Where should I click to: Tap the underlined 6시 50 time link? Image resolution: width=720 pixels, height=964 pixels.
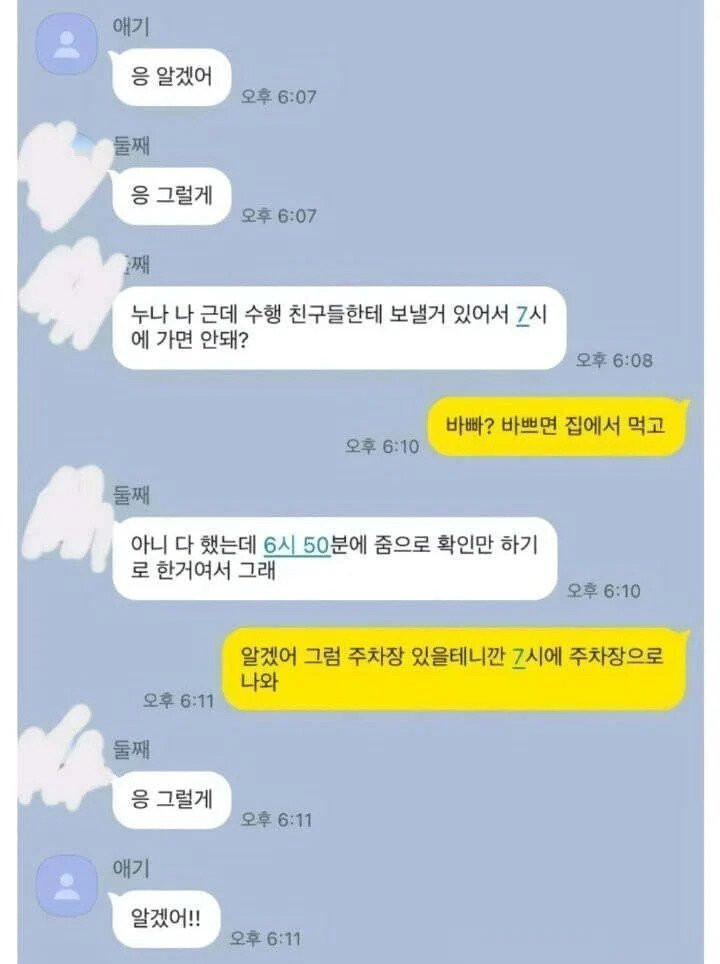coord(297,545)
